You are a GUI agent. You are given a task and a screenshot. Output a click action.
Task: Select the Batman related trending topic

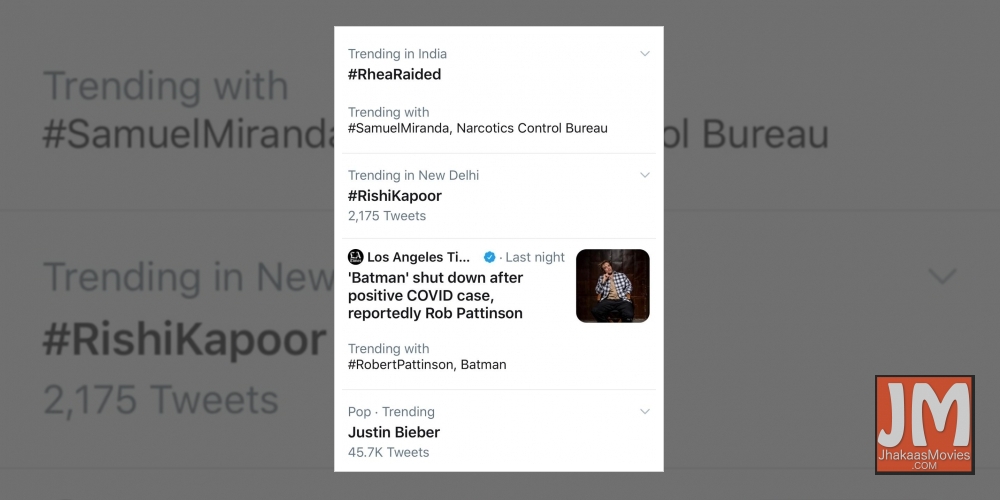(x=485, y=365)
